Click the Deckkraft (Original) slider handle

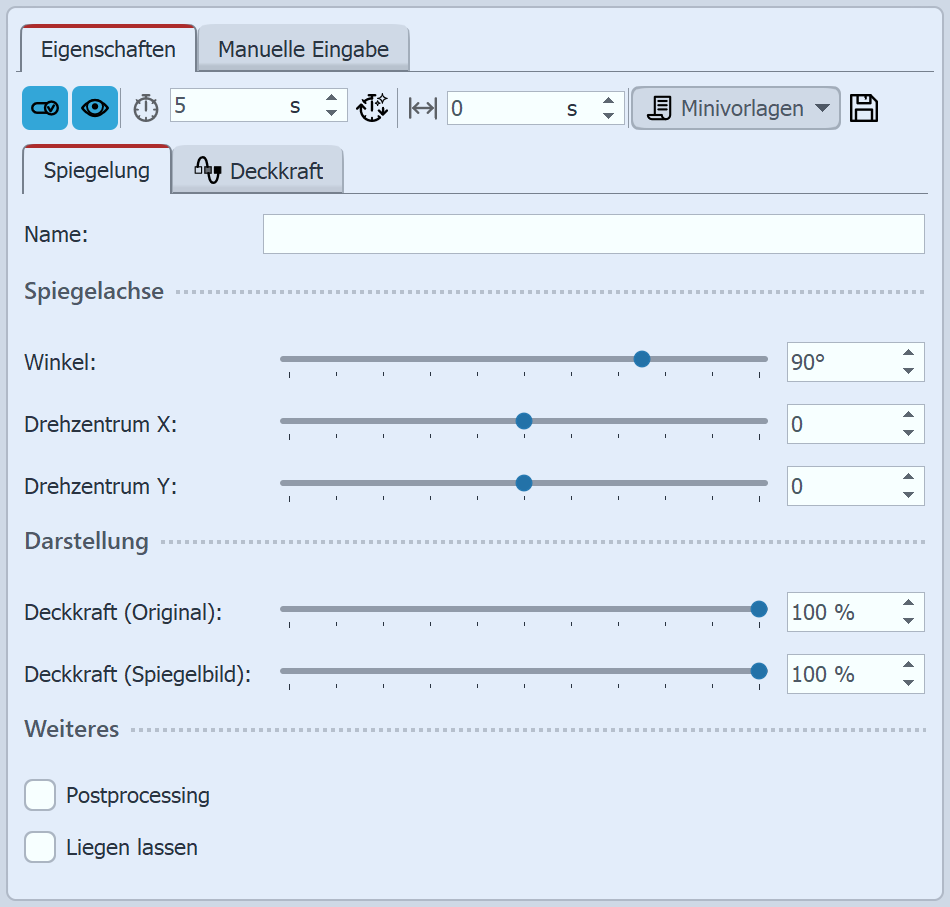[759, 608]
